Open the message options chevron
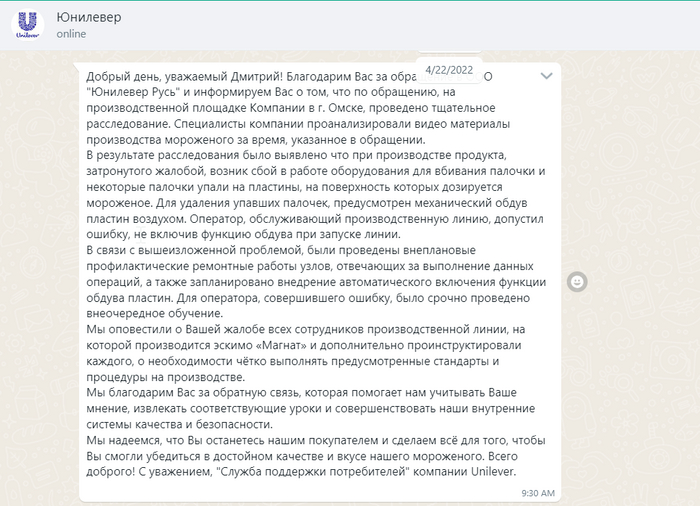This screenshot has width=700, height=506. pos(546,76)
